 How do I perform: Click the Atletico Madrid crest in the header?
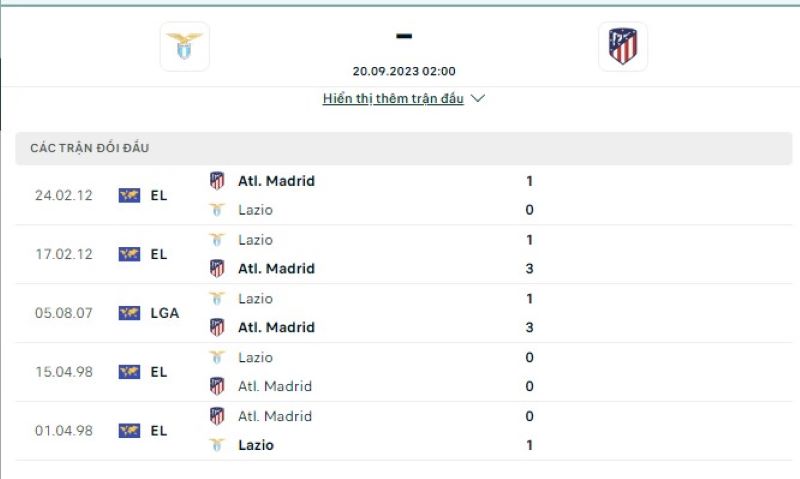coord(623,47)
